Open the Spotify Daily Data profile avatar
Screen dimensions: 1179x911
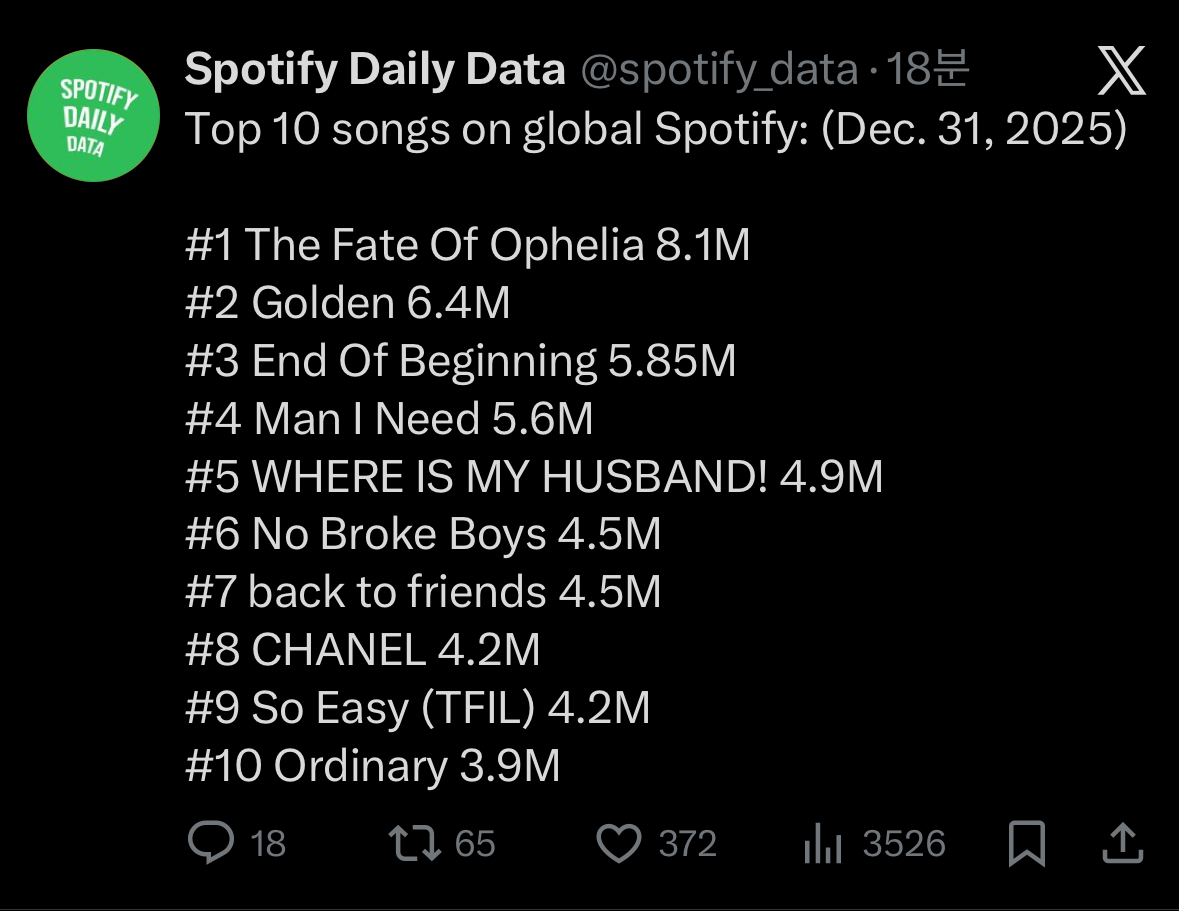(x=93, y=115)
